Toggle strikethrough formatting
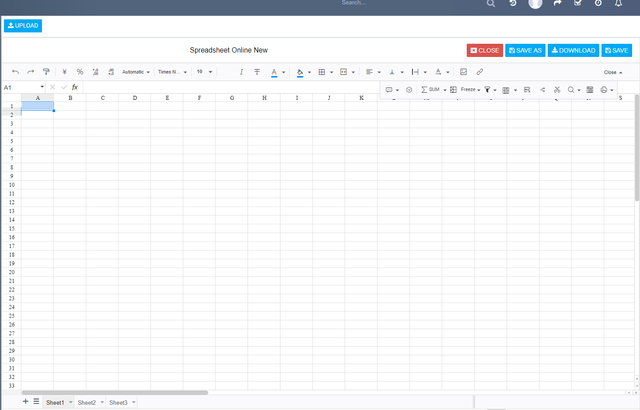Image resolution: width=640 pixels, height=410 pixels. coord(257,72)
